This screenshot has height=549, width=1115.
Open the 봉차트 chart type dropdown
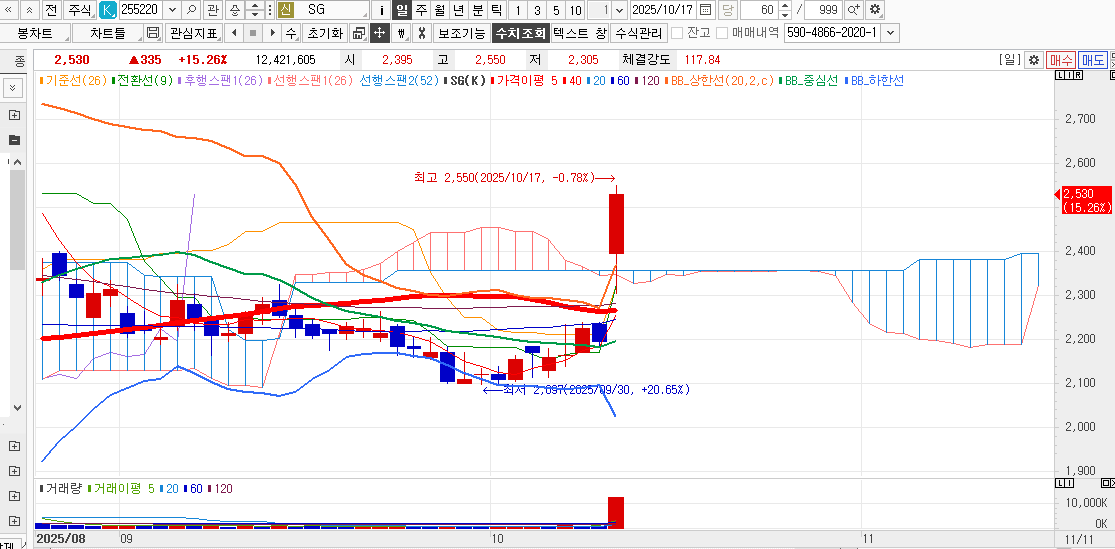coord(35,33)
